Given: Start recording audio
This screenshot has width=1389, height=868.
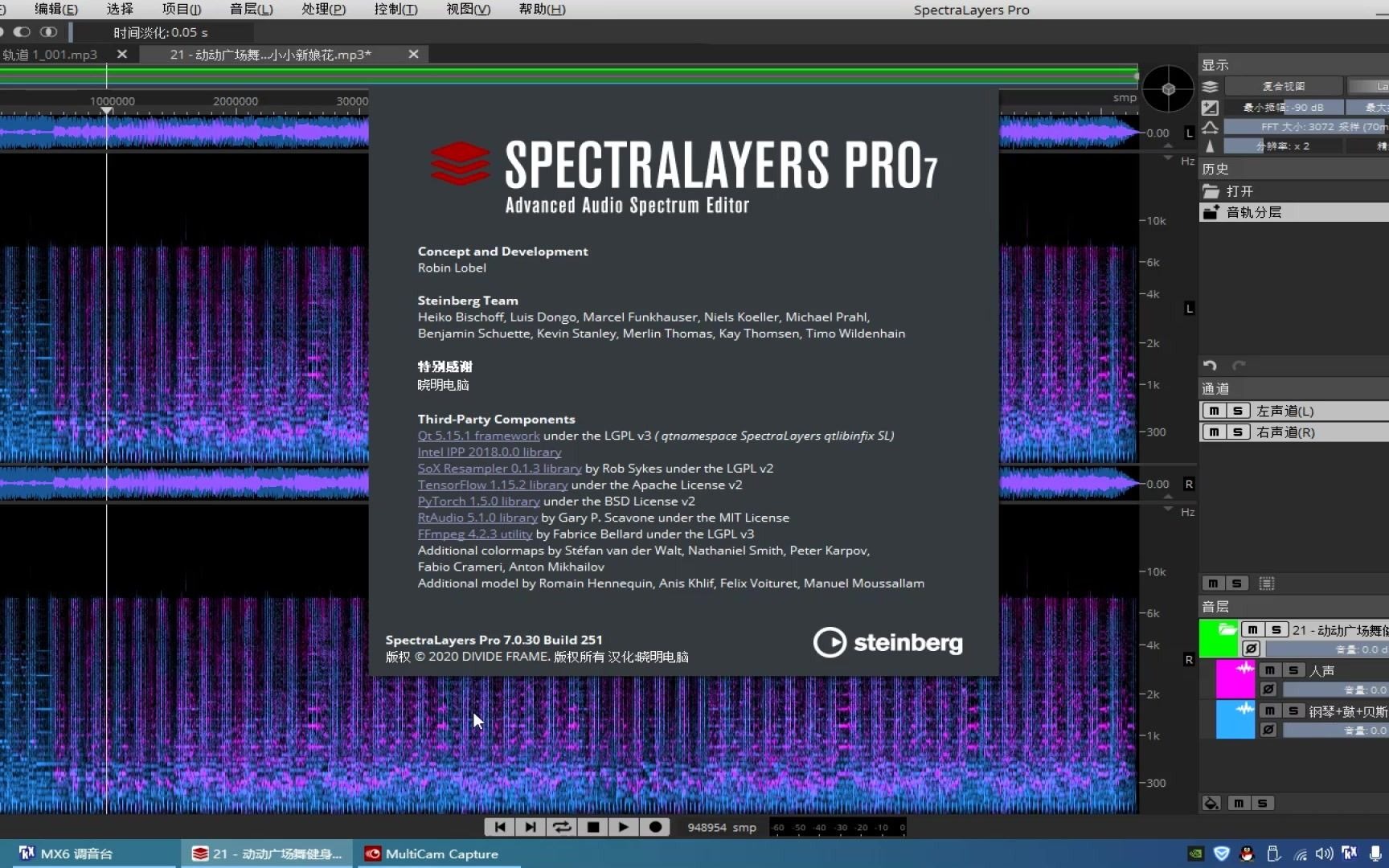Looking at the screenshot, I should [x=655, y=827].
